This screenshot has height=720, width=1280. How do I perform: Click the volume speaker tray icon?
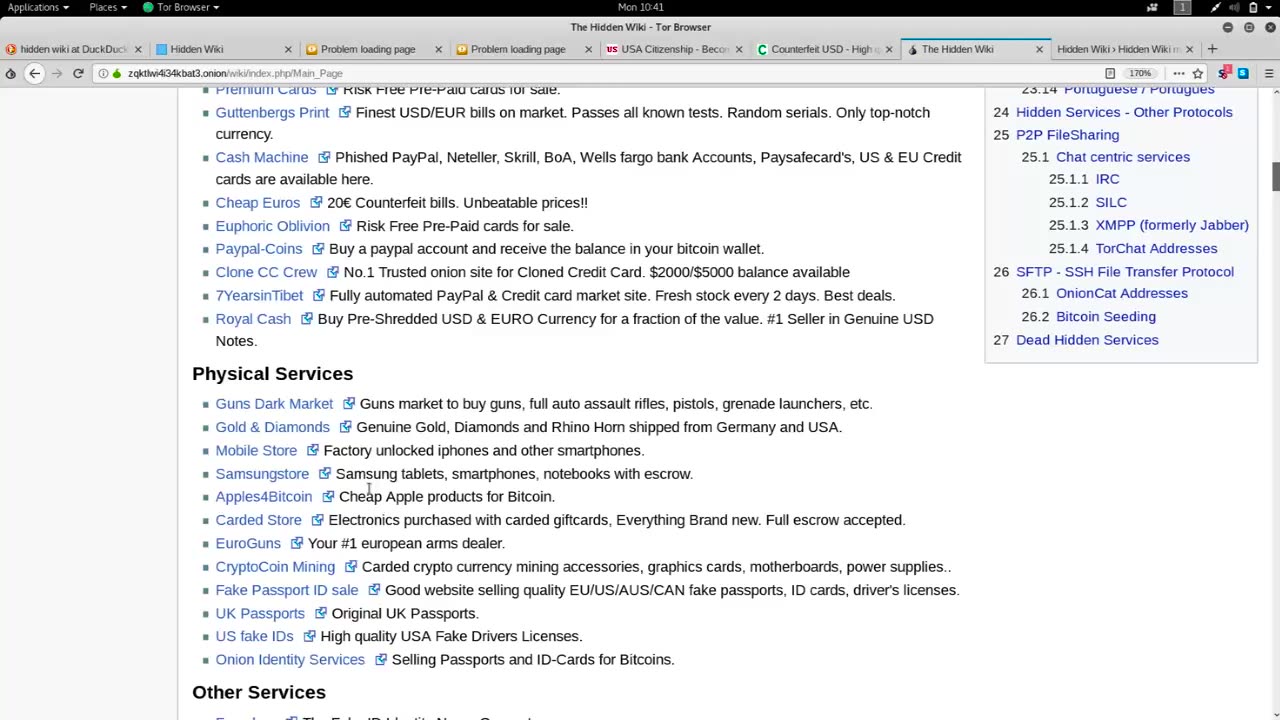click(x=1234, y=7)
